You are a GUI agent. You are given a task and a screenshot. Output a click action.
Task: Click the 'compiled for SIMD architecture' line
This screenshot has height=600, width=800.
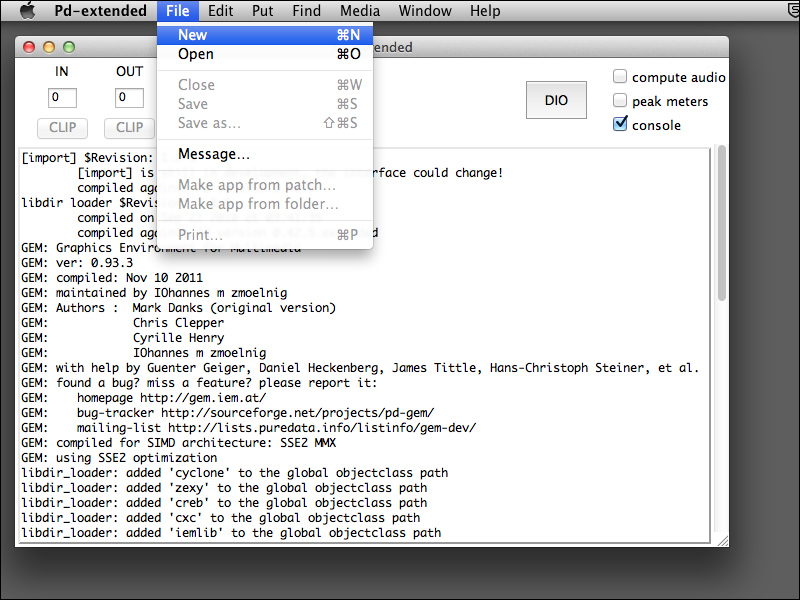coord(179,443)
